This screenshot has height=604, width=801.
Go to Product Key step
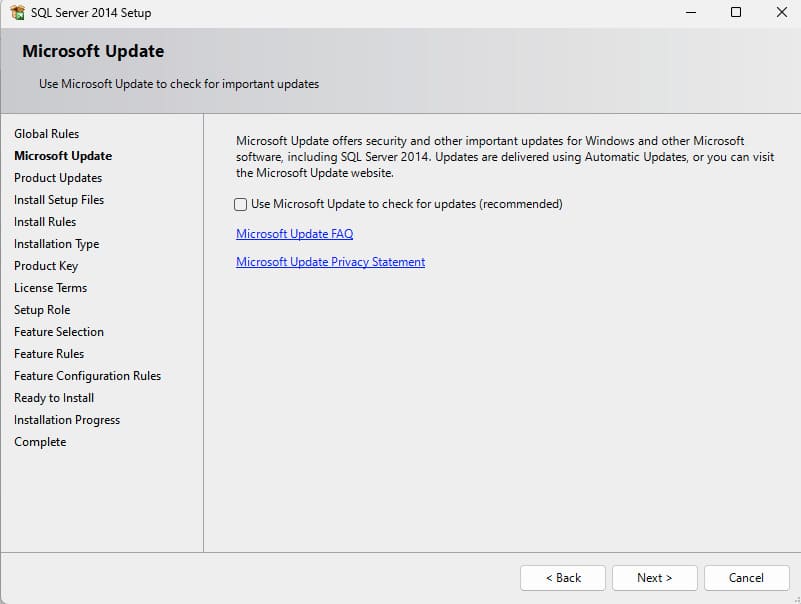(46, 266)
